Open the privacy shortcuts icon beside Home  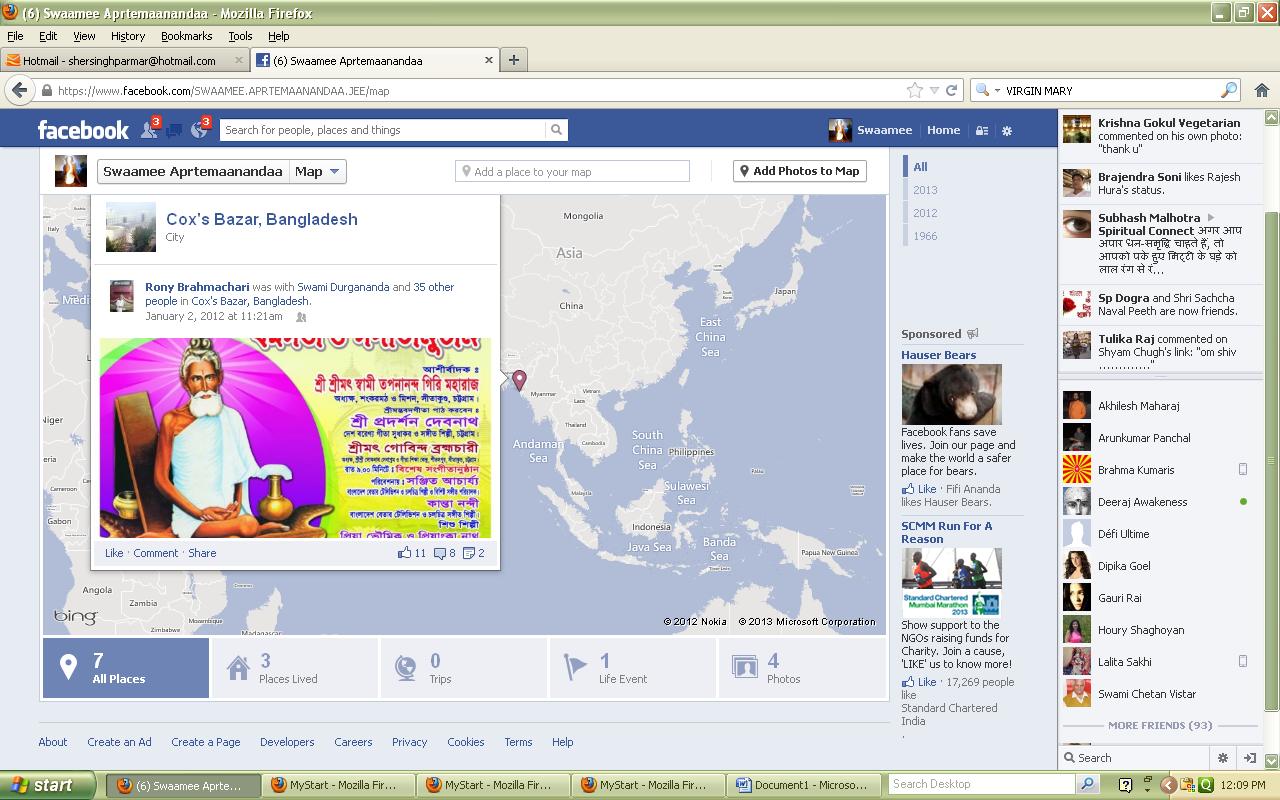[x=982, y=130]
